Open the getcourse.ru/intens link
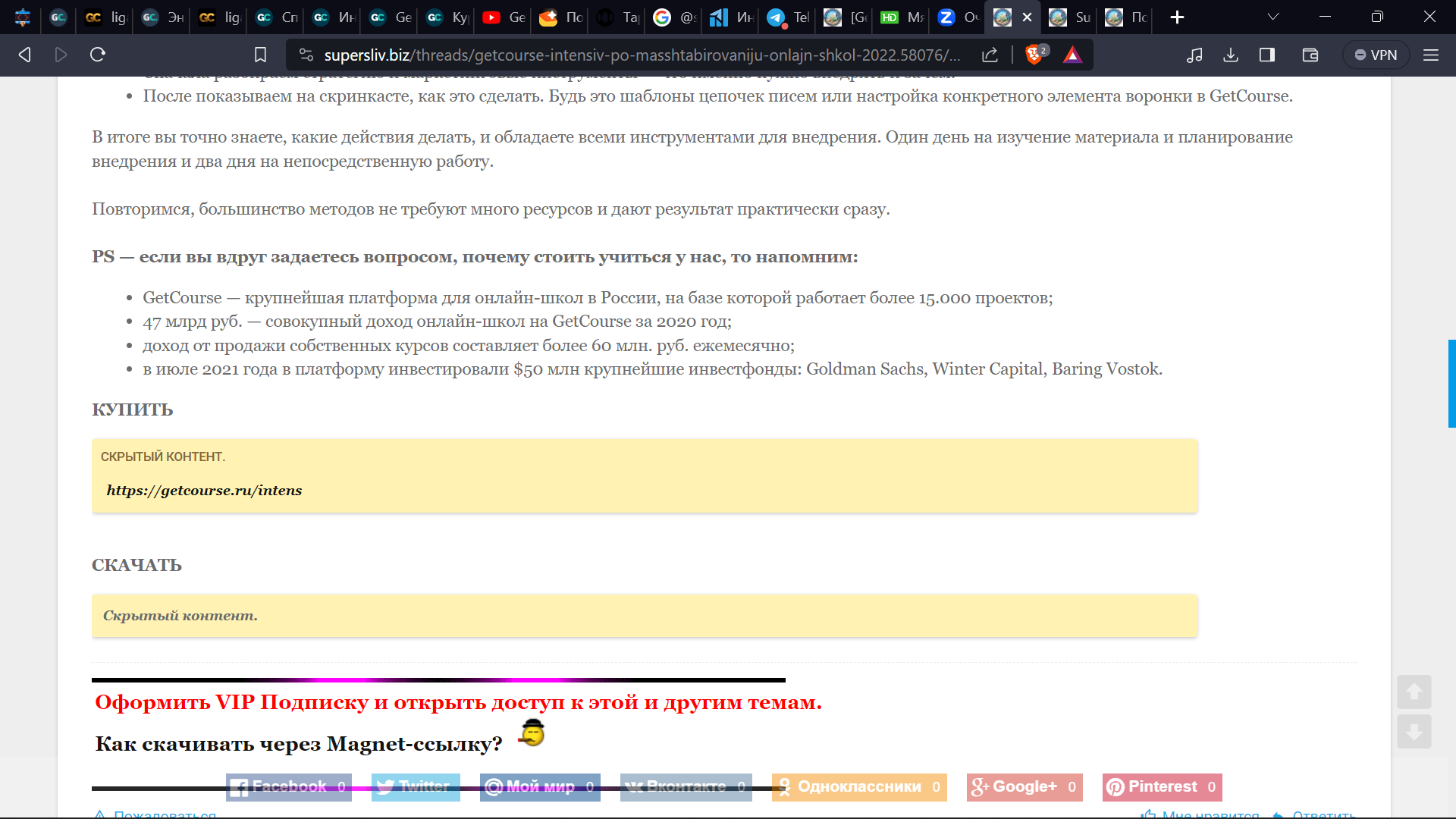The height and width of the screenshot is (819, 1456). (204, 491)
